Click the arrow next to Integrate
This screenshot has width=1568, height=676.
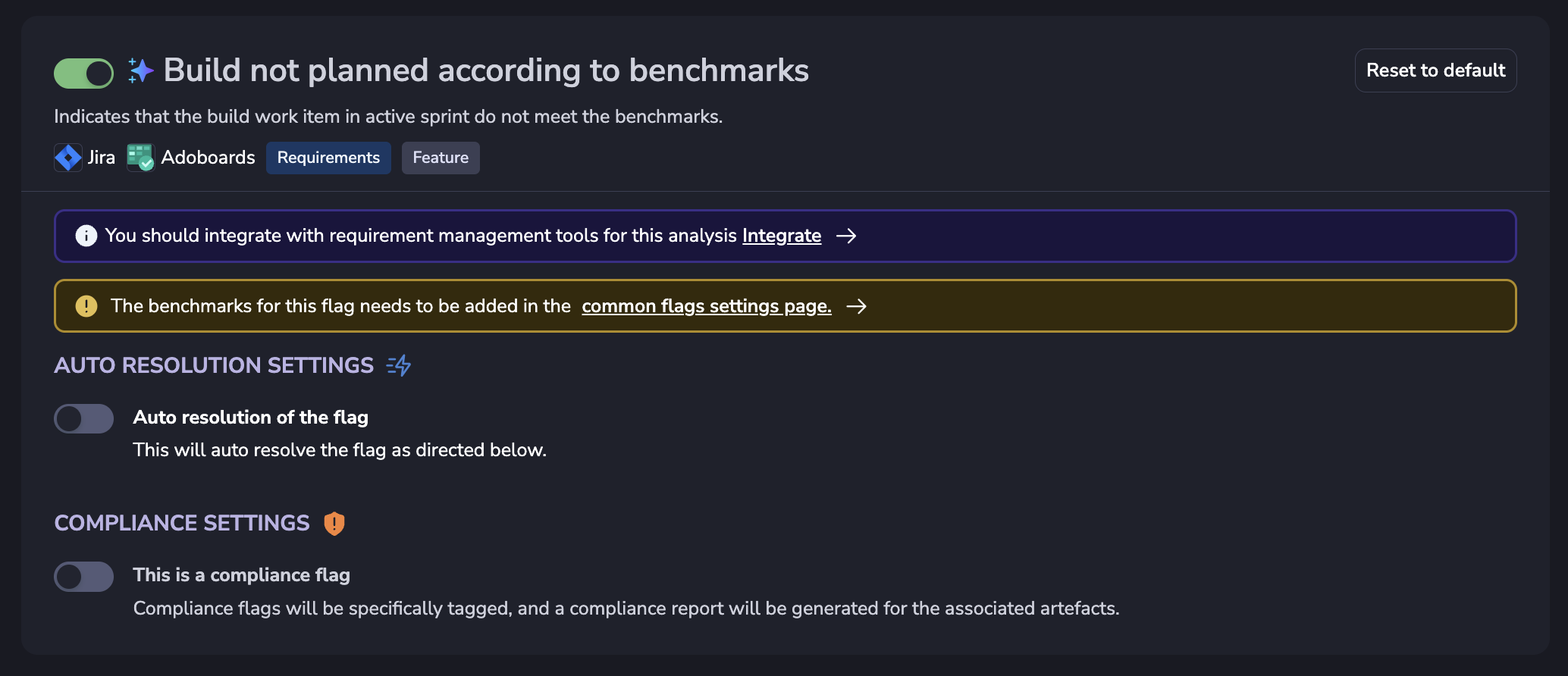[x=846, y=236]
